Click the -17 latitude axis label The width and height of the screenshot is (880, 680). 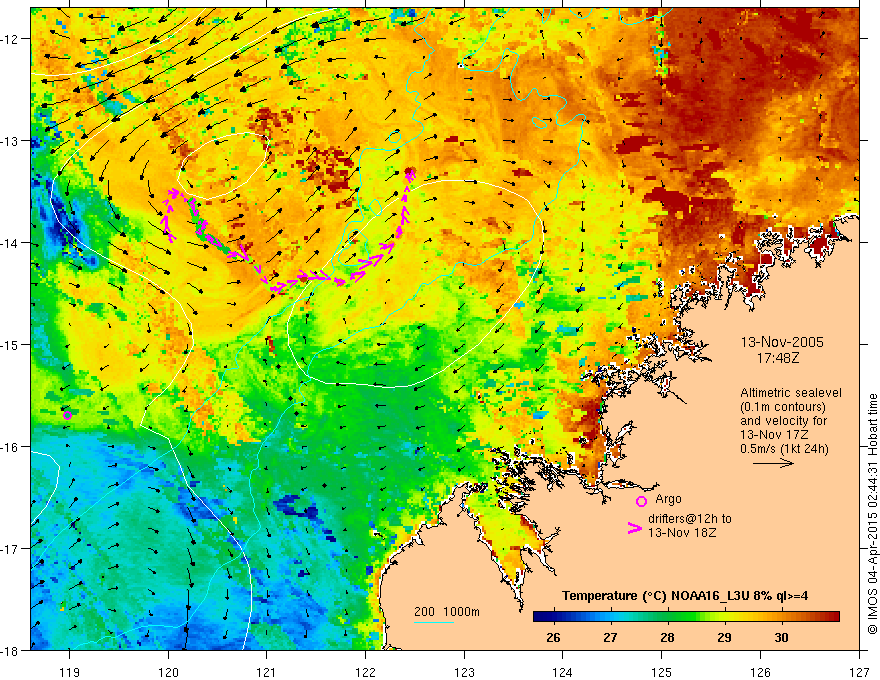11,548
